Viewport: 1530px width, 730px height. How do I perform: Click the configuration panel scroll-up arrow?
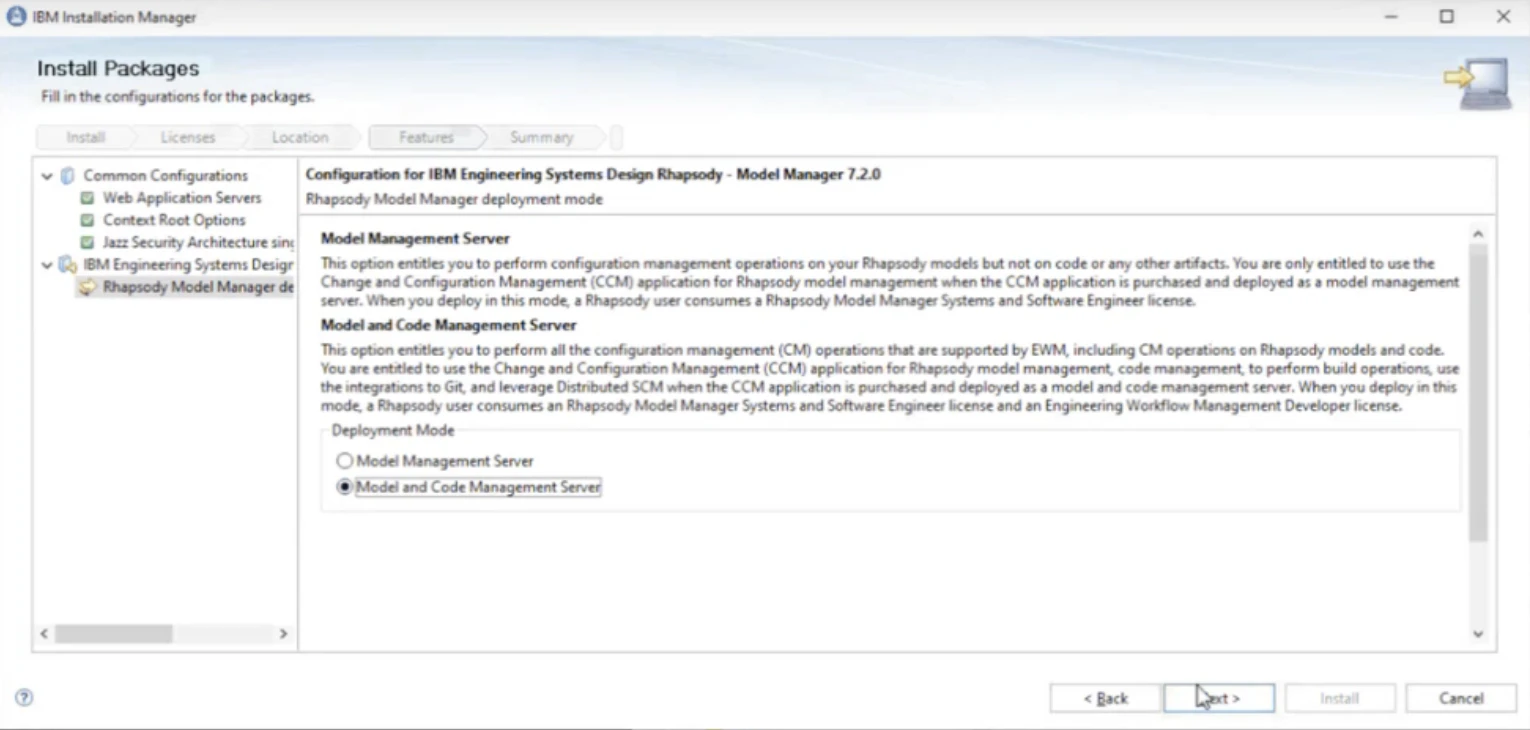coord(1478,233)
